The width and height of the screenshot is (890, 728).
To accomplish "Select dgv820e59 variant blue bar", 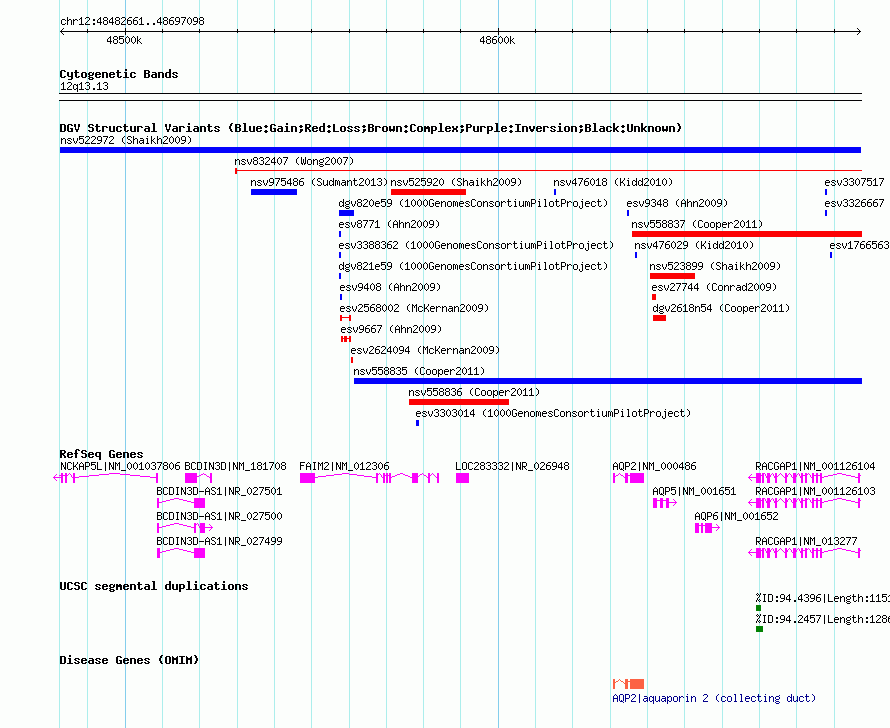I will (346, 213).
